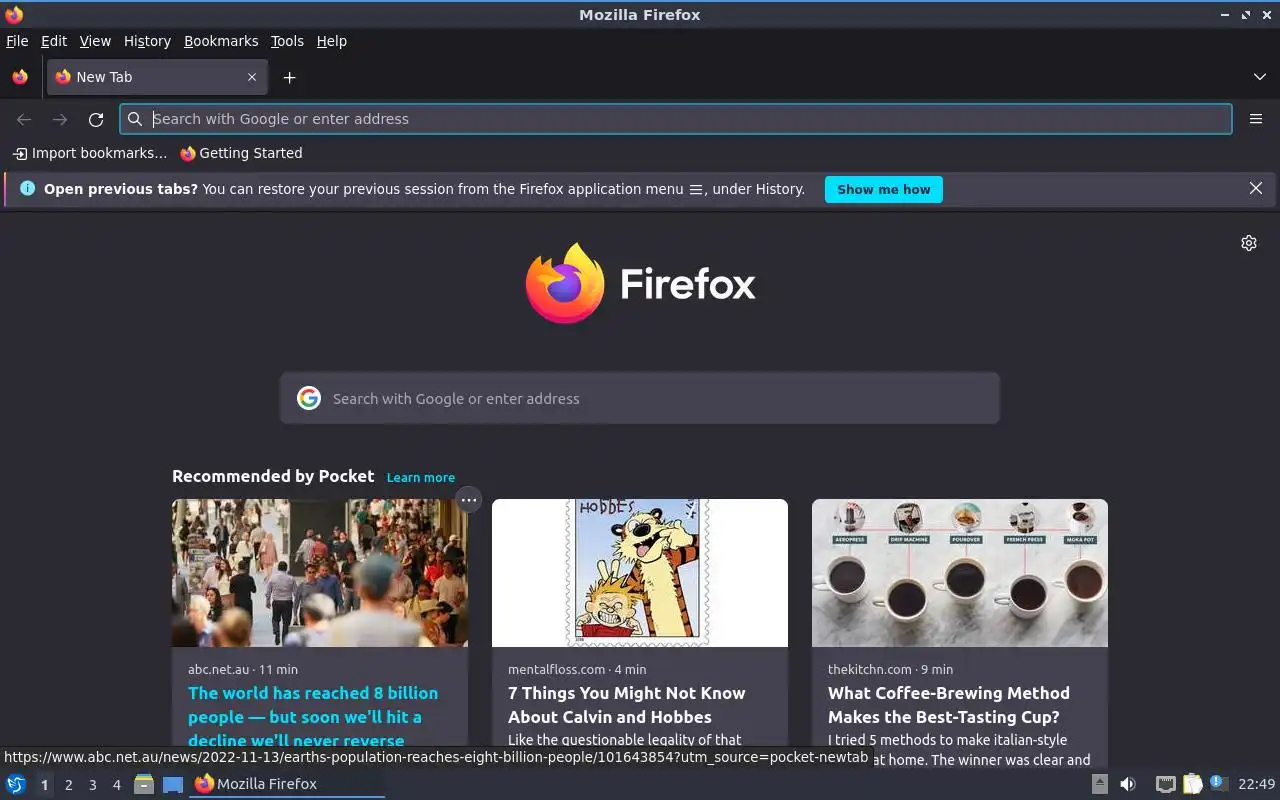Select the New Tab tab

tap(156, 77)
